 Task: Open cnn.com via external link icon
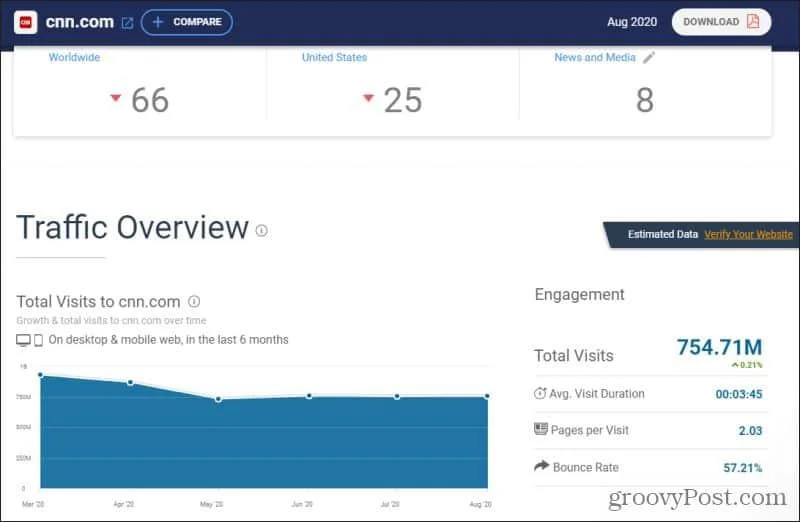coord(127,23)
